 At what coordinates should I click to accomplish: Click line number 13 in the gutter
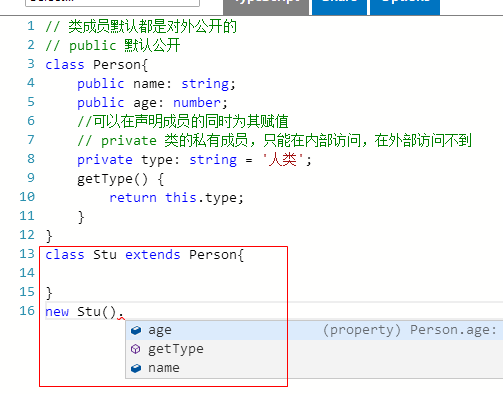click(27, 254)
